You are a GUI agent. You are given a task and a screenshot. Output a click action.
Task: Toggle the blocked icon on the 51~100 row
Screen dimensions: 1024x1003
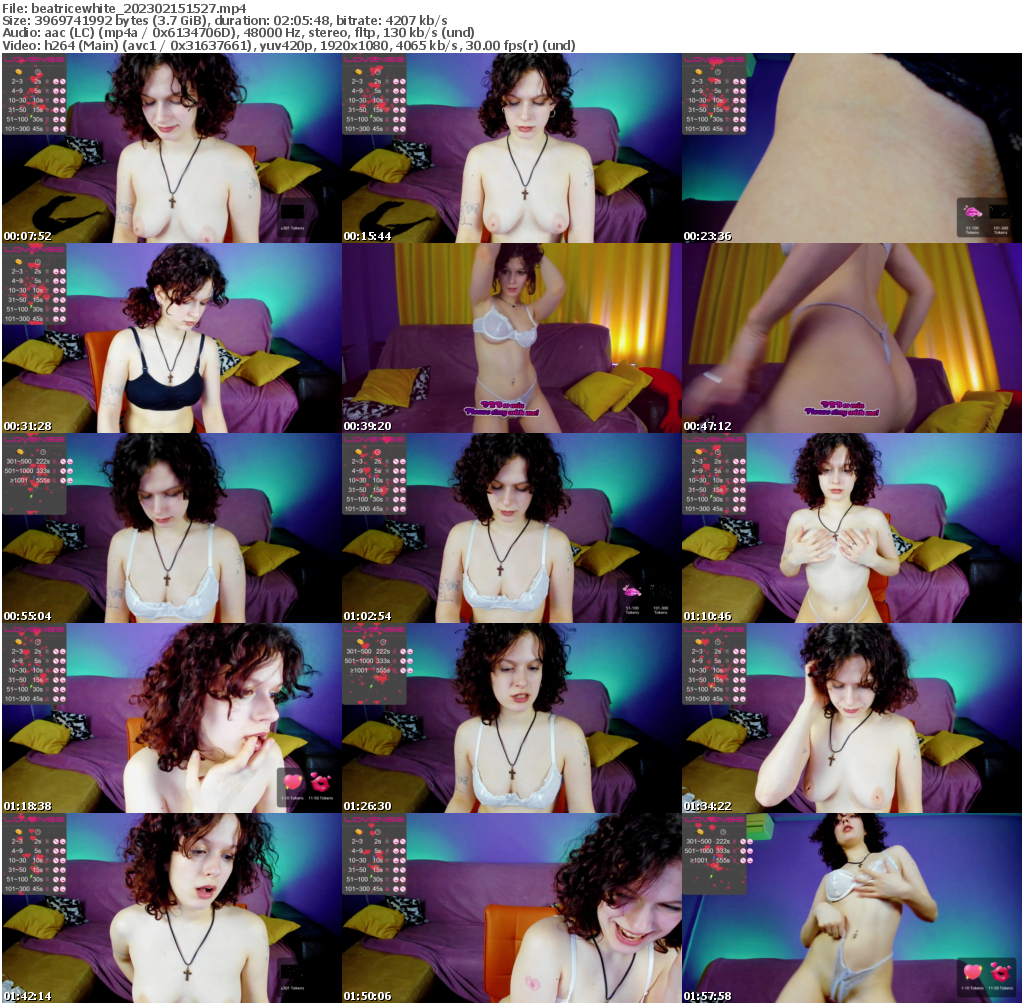click(x=62, y=118)
